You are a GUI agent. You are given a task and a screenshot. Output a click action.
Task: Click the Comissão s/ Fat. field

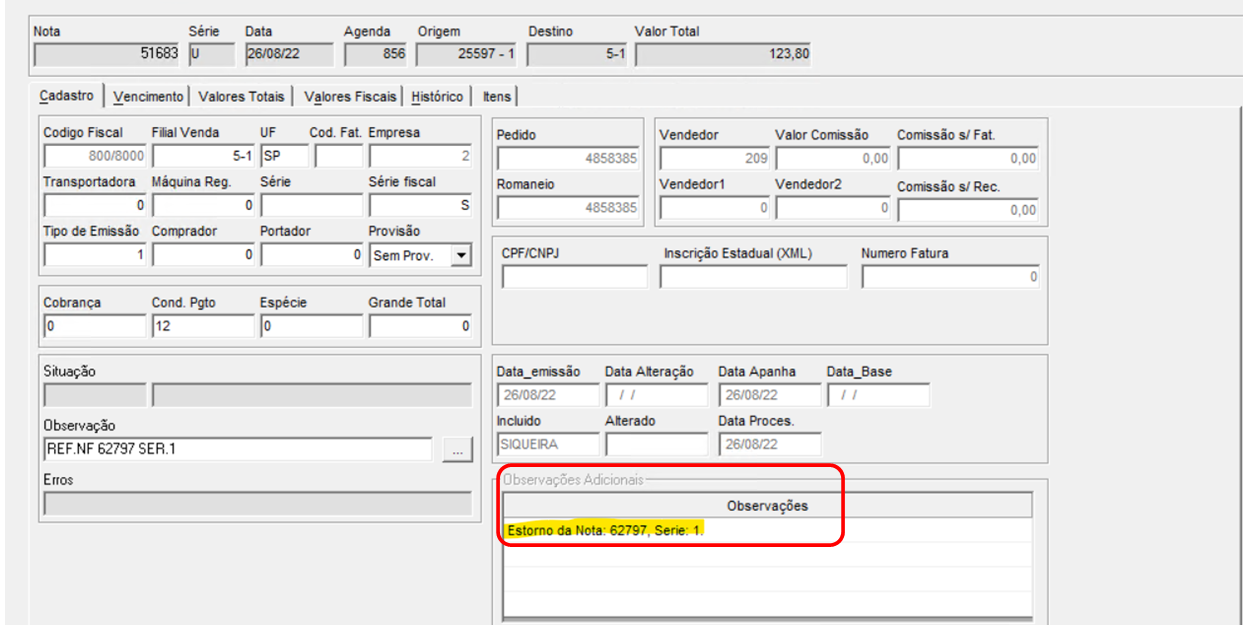968,158
